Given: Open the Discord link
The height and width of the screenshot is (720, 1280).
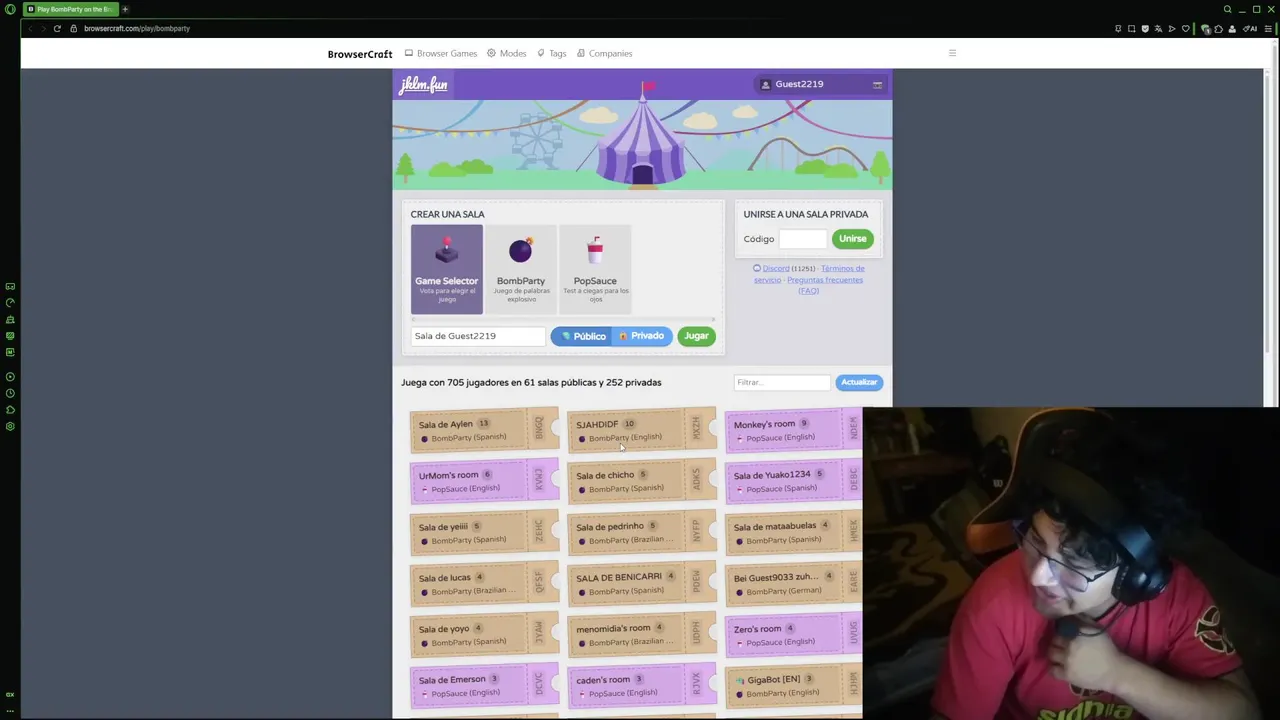Looking at the screenshot, I should click(776, 268).
